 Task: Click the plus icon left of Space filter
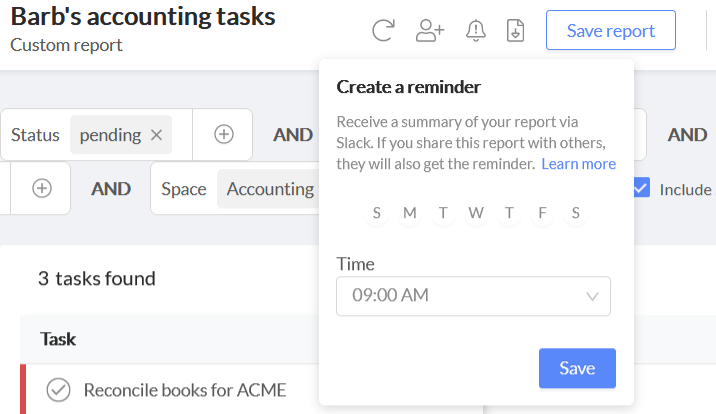pos(42,189)
